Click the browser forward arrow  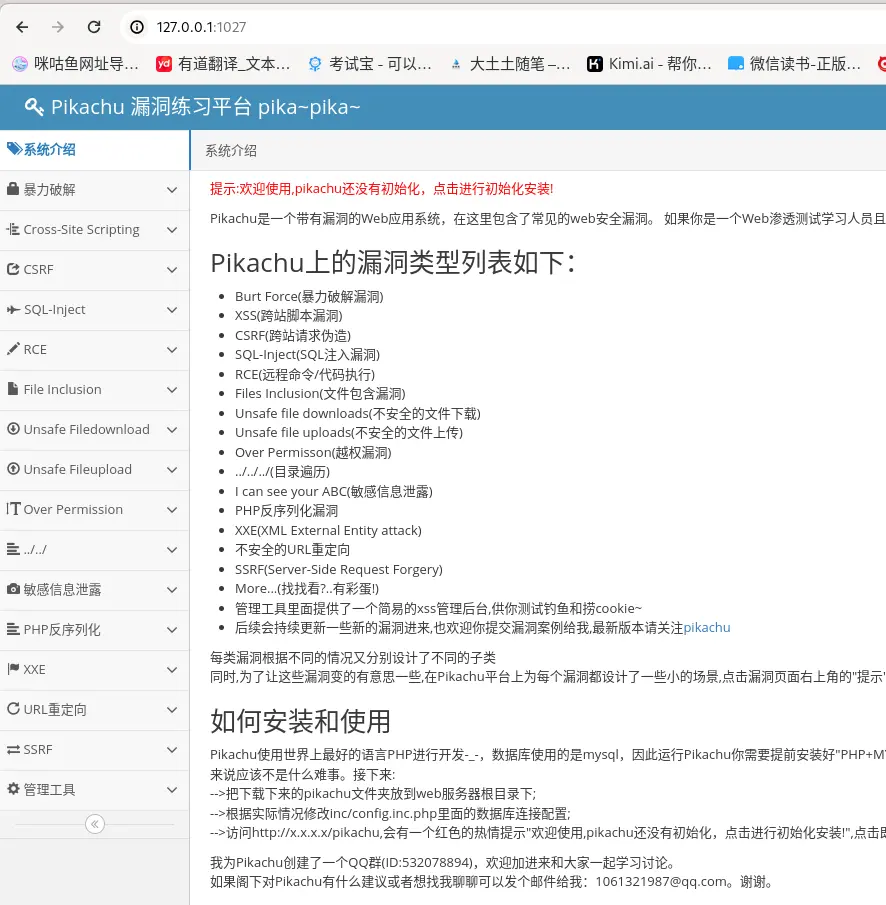pos(58,27)
